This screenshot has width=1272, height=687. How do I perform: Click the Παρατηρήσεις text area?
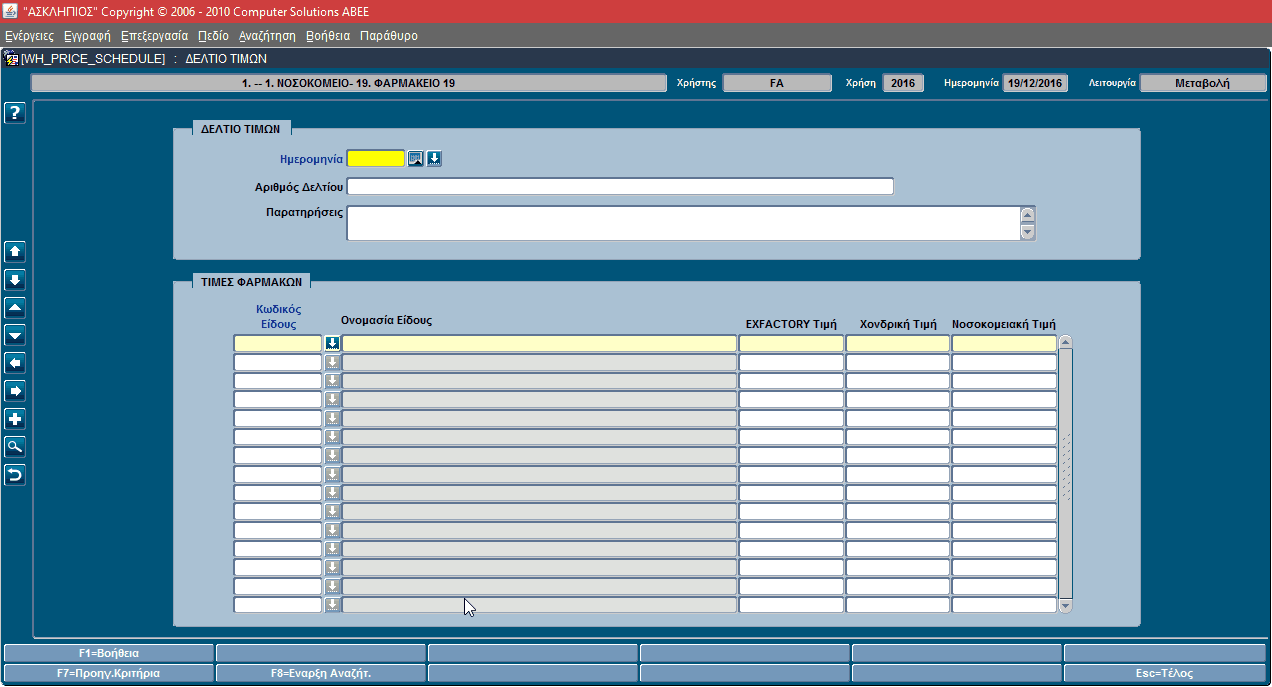[682, 223]
